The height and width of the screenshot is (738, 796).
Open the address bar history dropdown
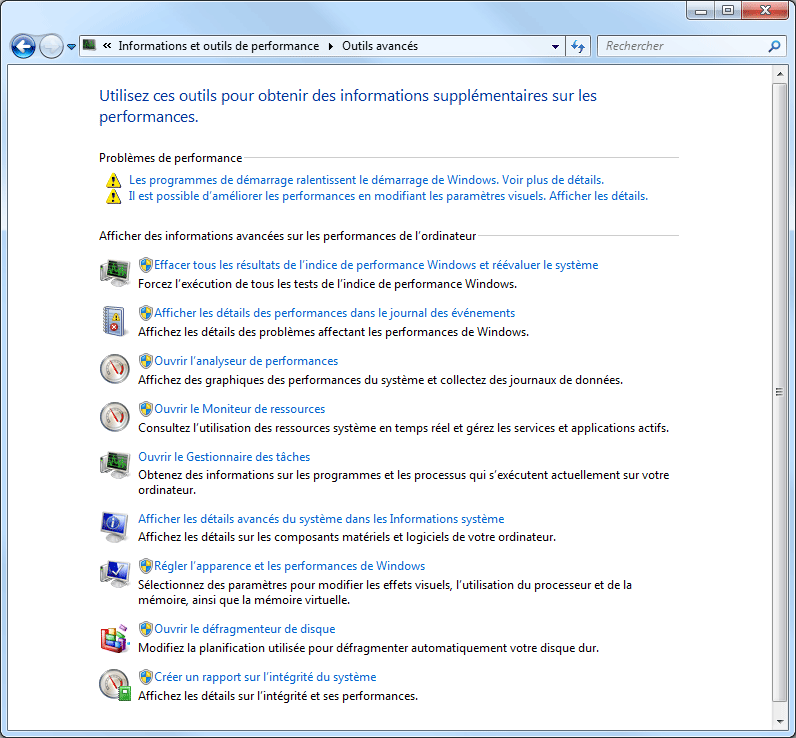[555, 46]
